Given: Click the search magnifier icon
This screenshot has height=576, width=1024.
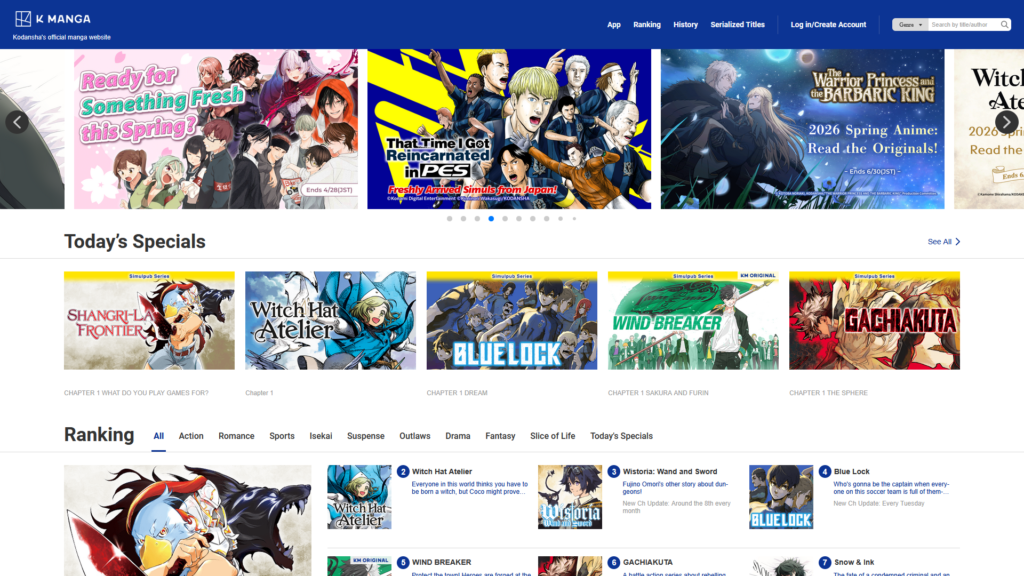Looking at the screenshot, I should [x=1004, y=24].
